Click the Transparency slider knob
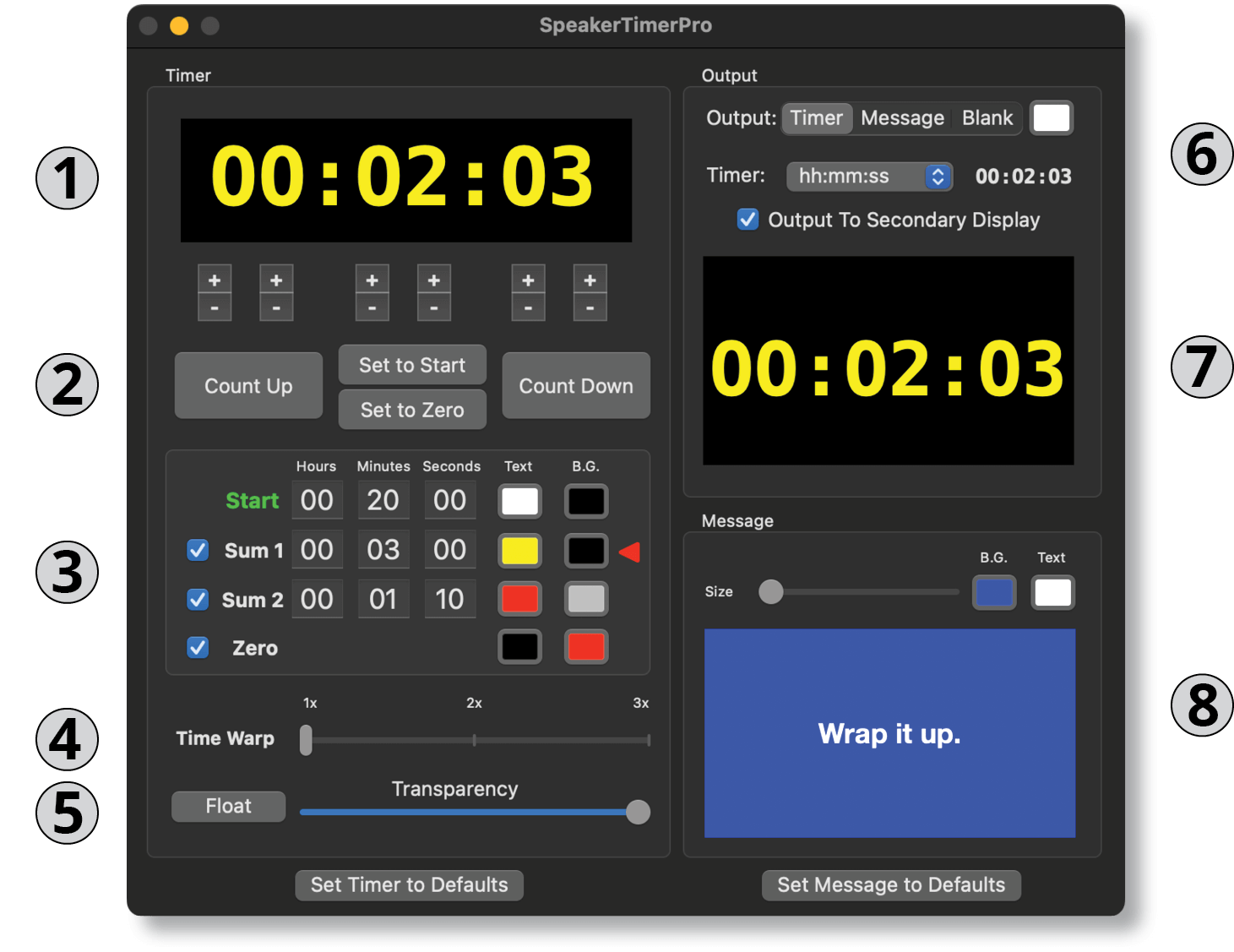Viewport: 1234px width, 952px height. click(639, 812)
